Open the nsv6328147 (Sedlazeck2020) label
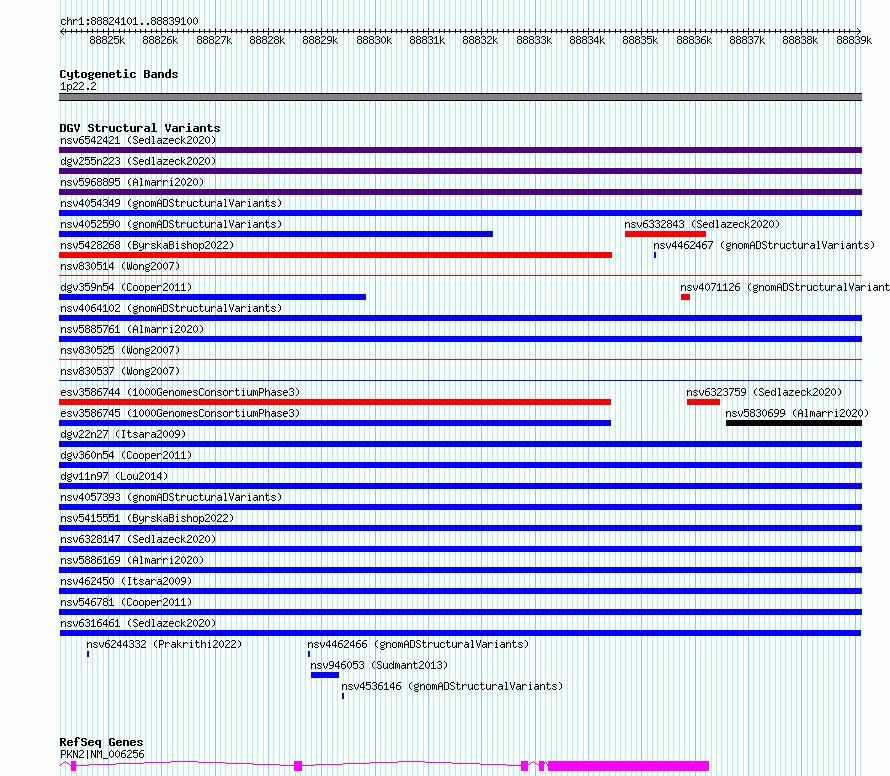 (x=138, y=539)
